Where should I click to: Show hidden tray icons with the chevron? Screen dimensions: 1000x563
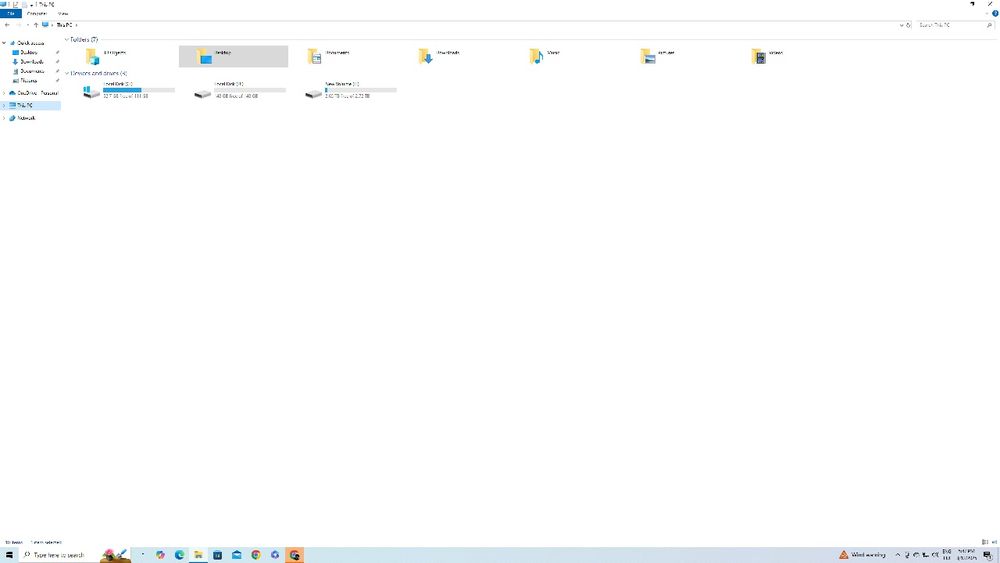[897, 555]
